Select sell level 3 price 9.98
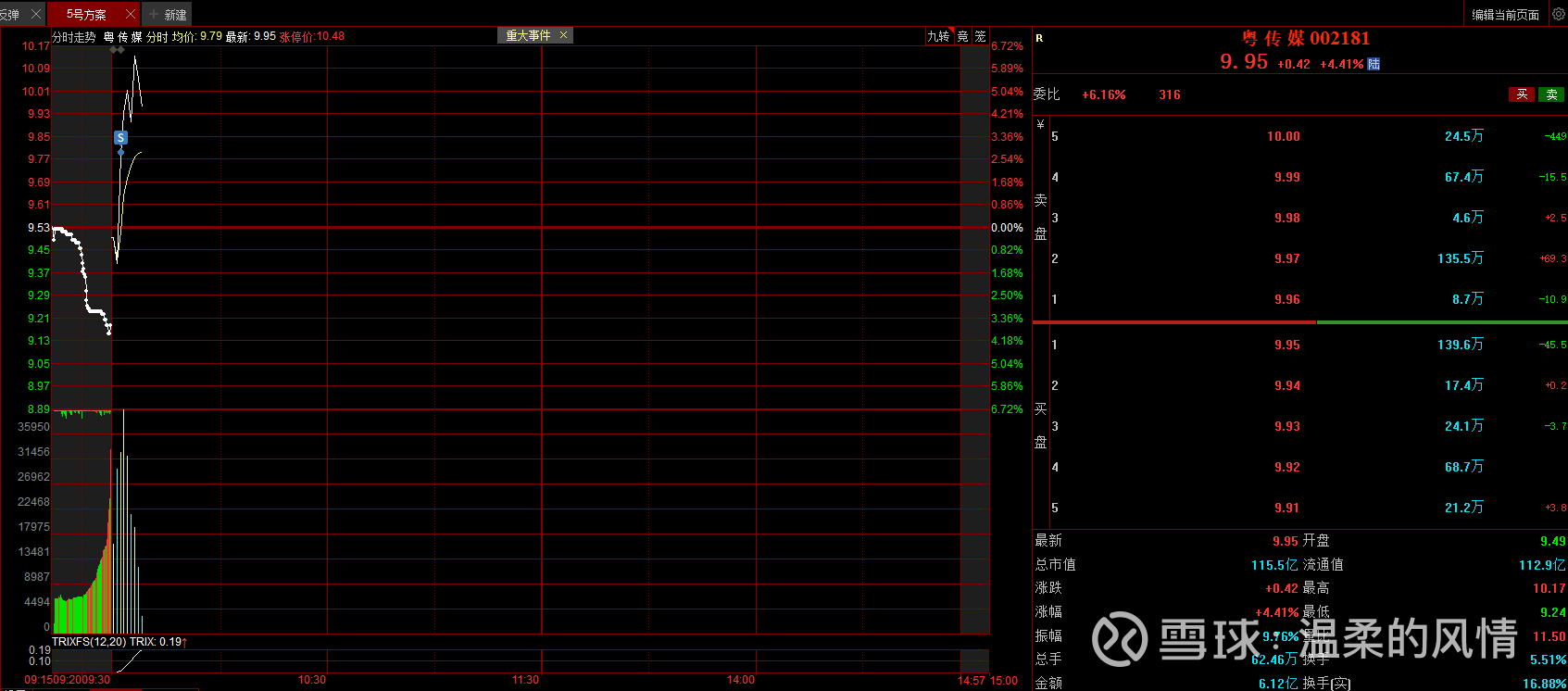The height and width of the screenshot is (691, 1568). [x=1287, y=218]
